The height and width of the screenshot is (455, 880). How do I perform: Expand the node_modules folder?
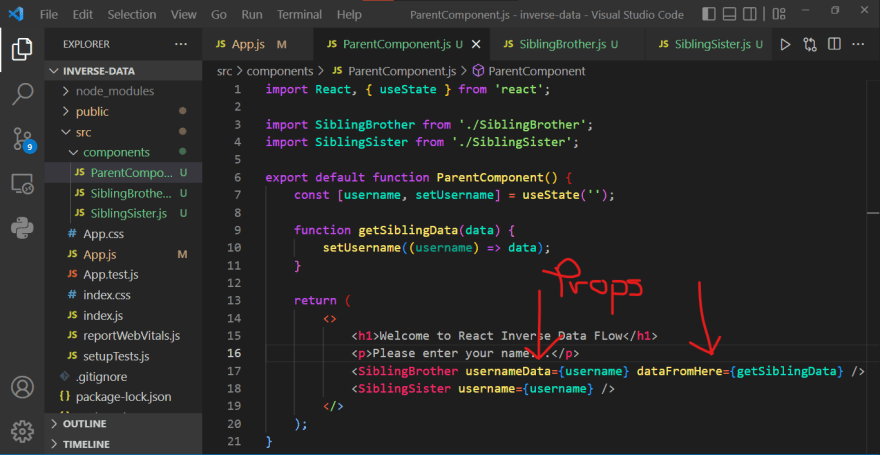point(123,91)
